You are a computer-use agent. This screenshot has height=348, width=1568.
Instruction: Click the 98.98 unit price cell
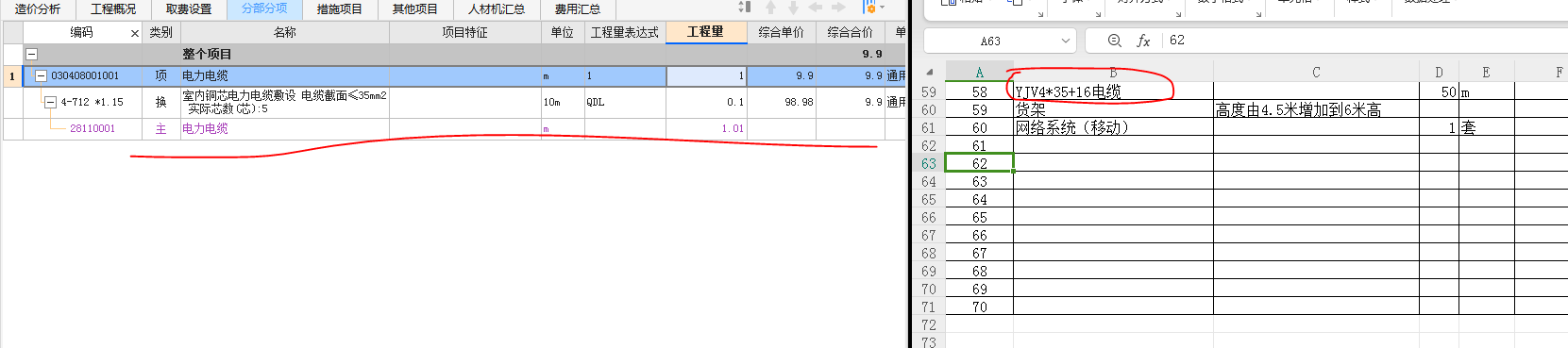[x=782, y=102]
